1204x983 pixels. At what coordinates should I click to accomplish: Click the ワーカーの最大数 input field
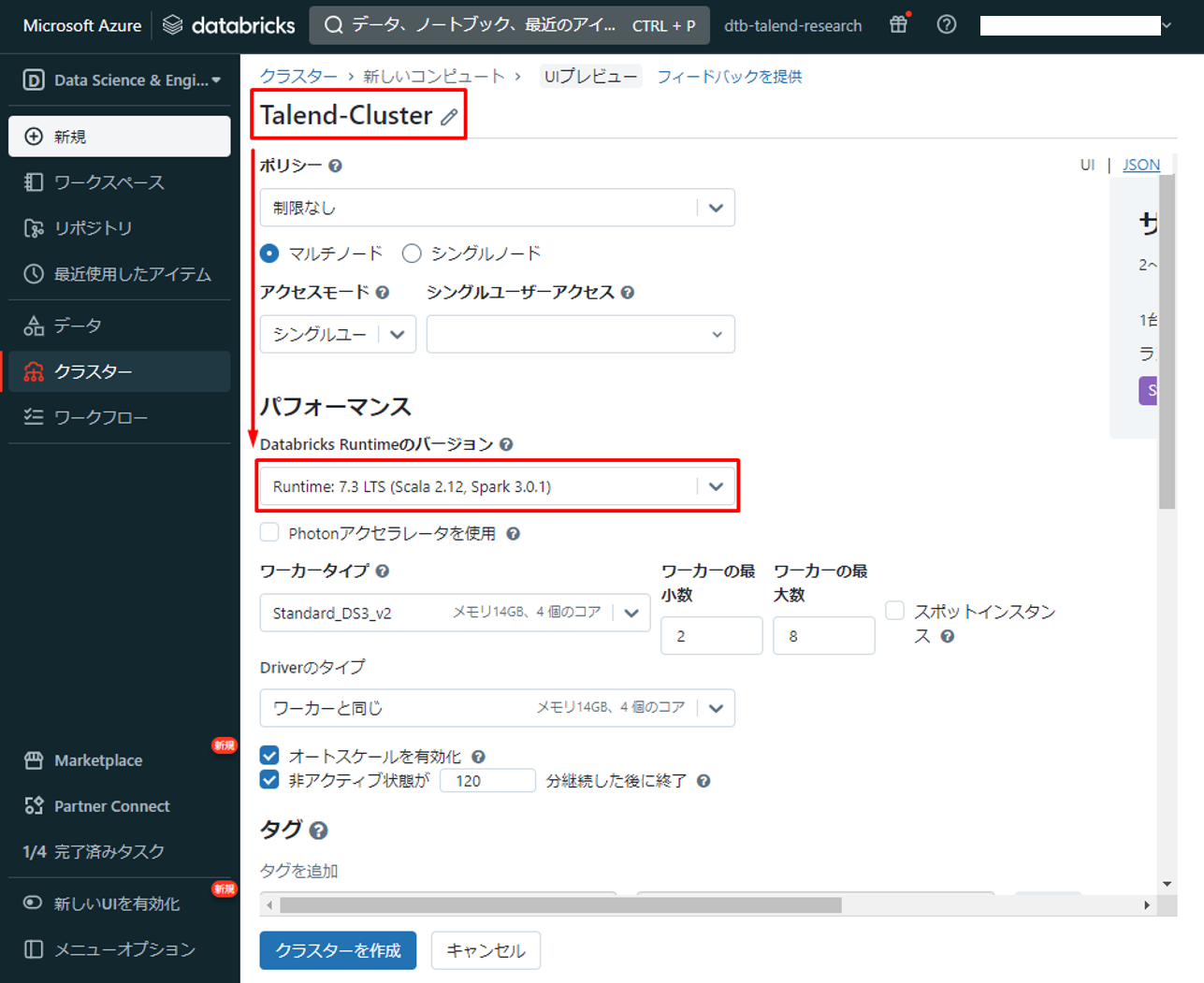coord(824,636)
